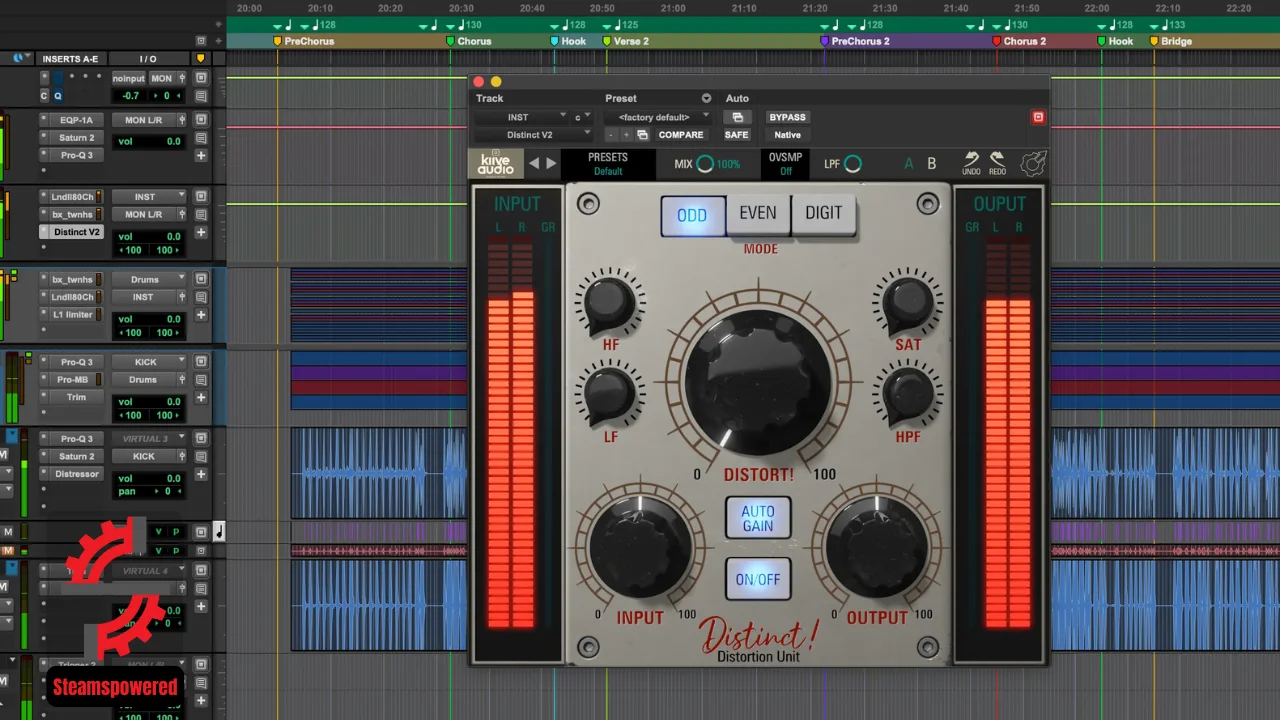
Task: Click the Q button on the top track
Action: click(x=58, y=96)
